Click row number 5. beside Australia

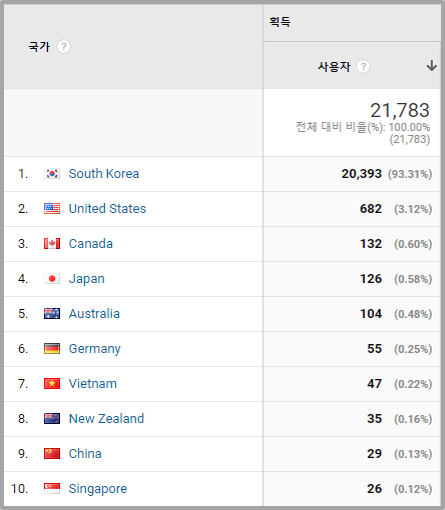23,314
